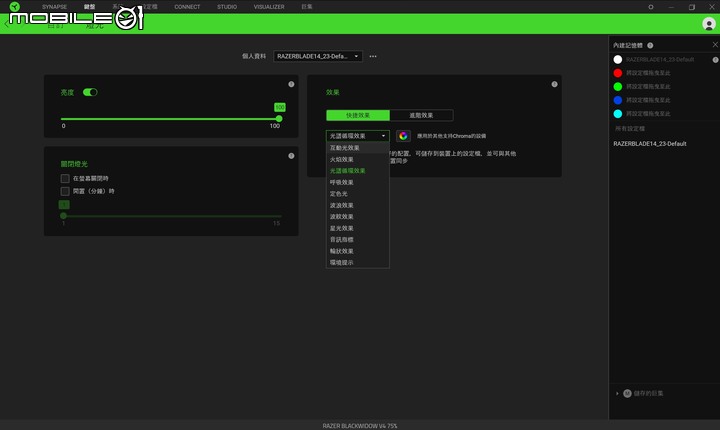This screenshot has height=430, width=720.
Task: Select the white onboard profile slot
Action: point(618,60)
